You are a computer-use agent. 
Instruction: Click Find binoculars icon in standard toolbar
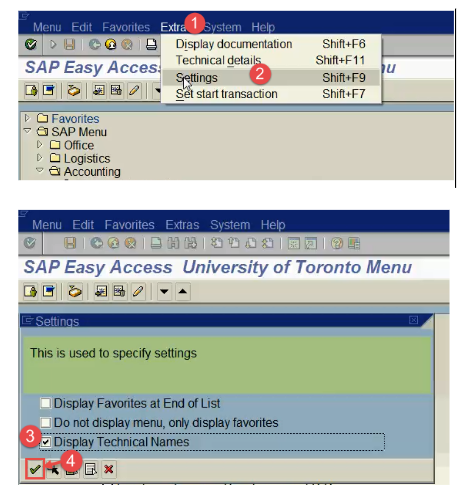click(x=173, y=243)
